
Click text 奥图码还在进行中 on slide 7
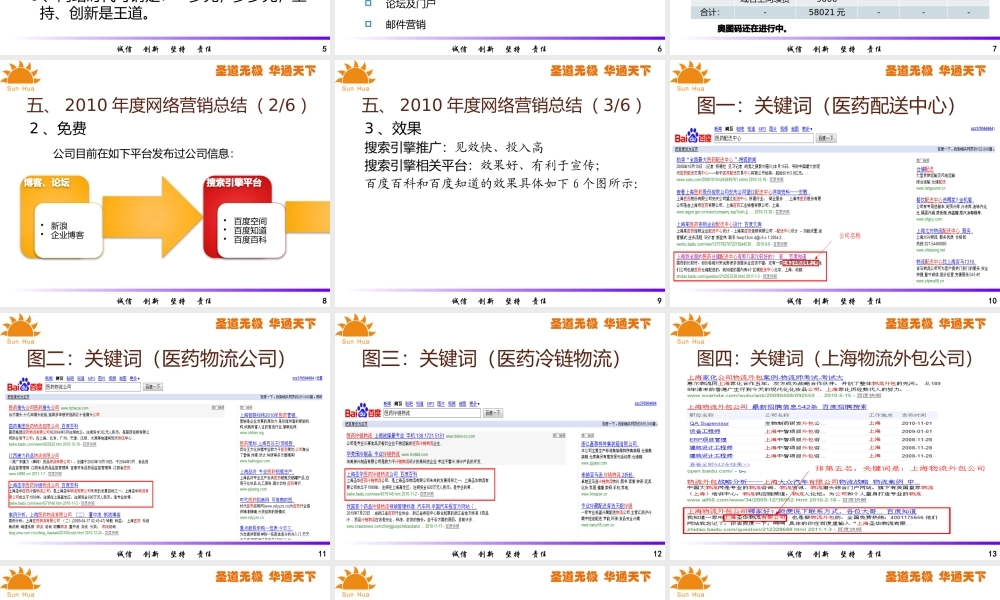click(x=753, y=29)
